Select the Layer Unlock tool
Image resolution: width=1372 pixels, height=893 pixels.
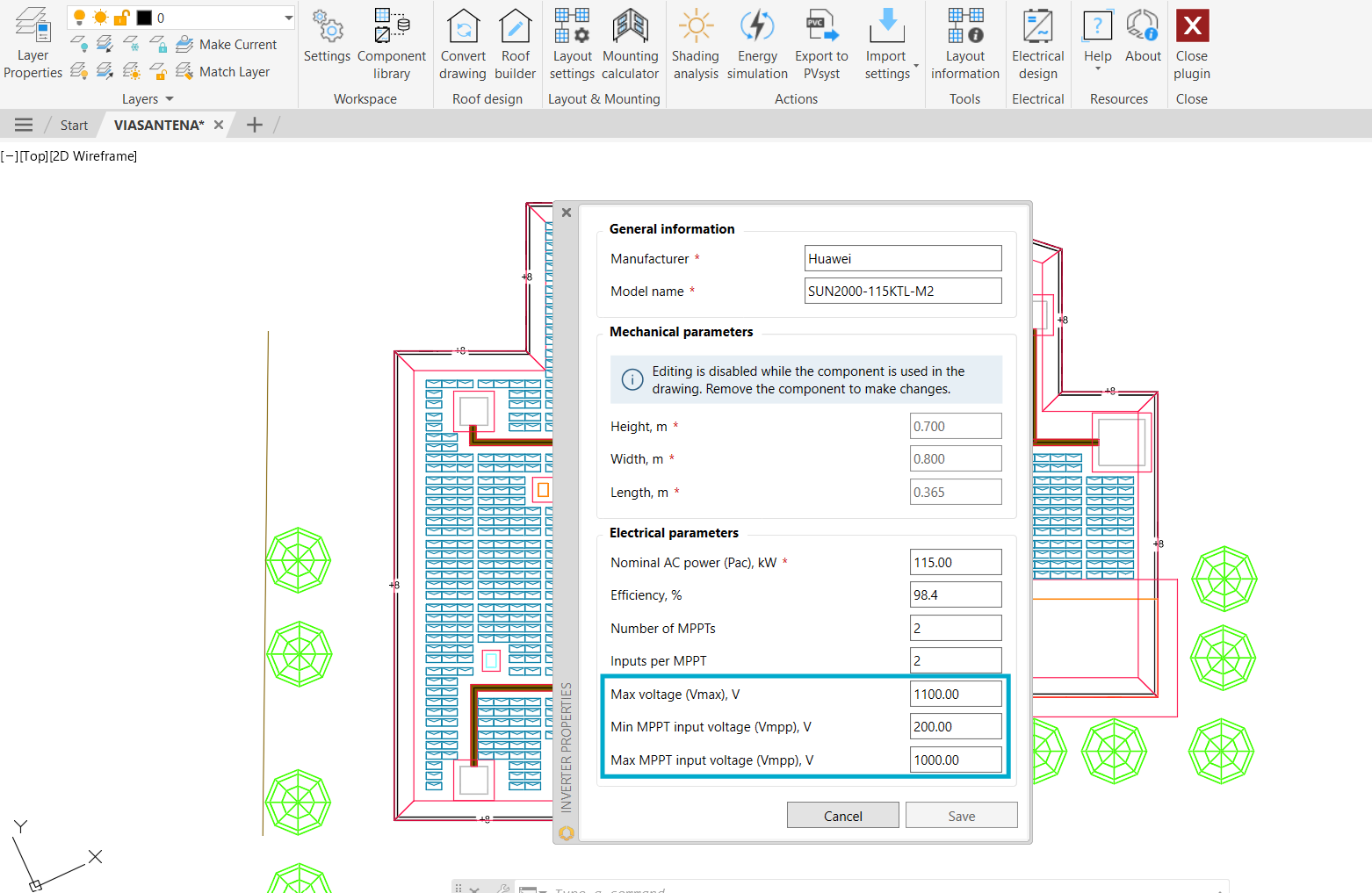(x=158, y=71)
